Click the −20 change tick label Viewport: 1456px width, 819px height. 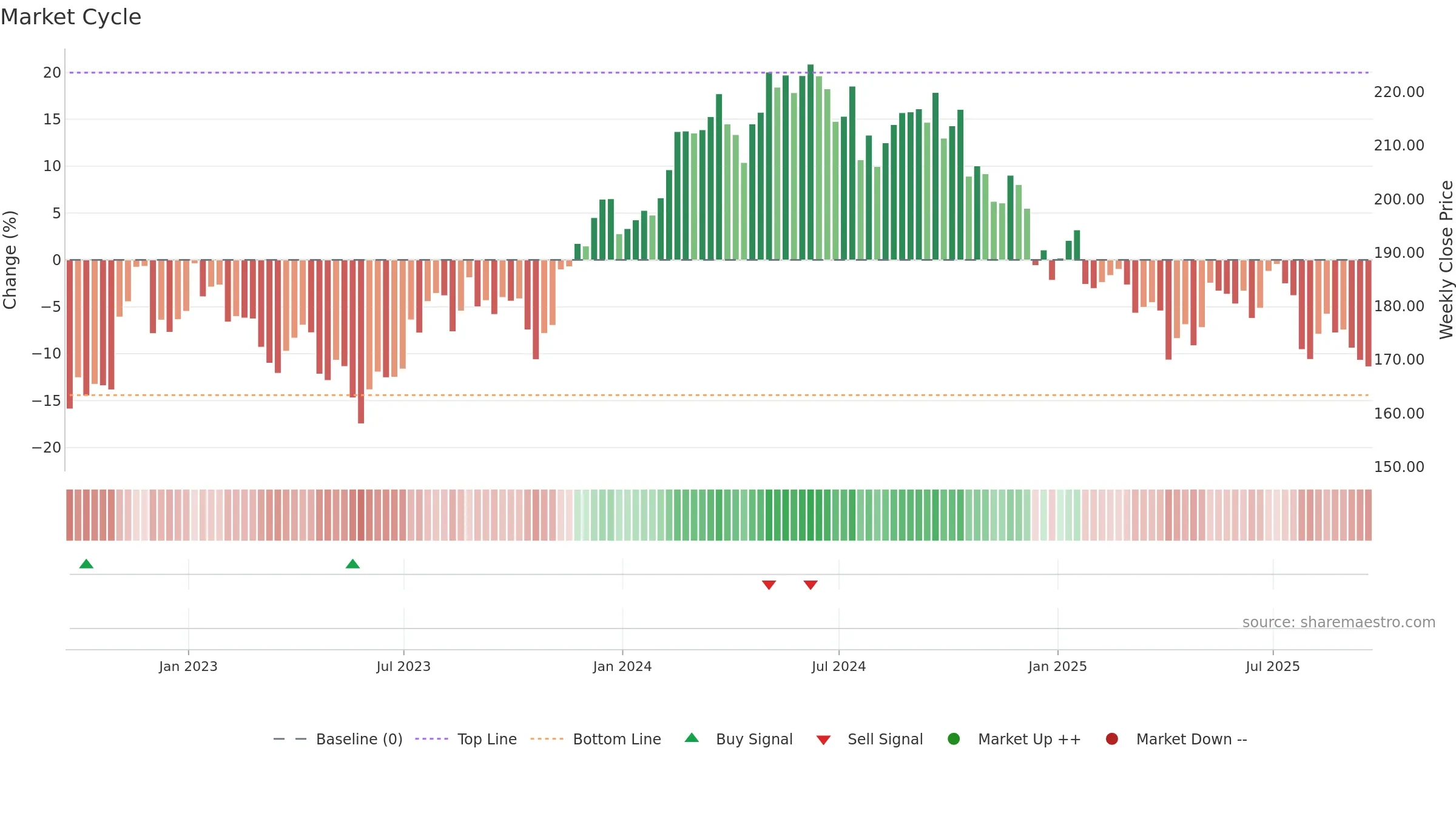tap(47, 447)
